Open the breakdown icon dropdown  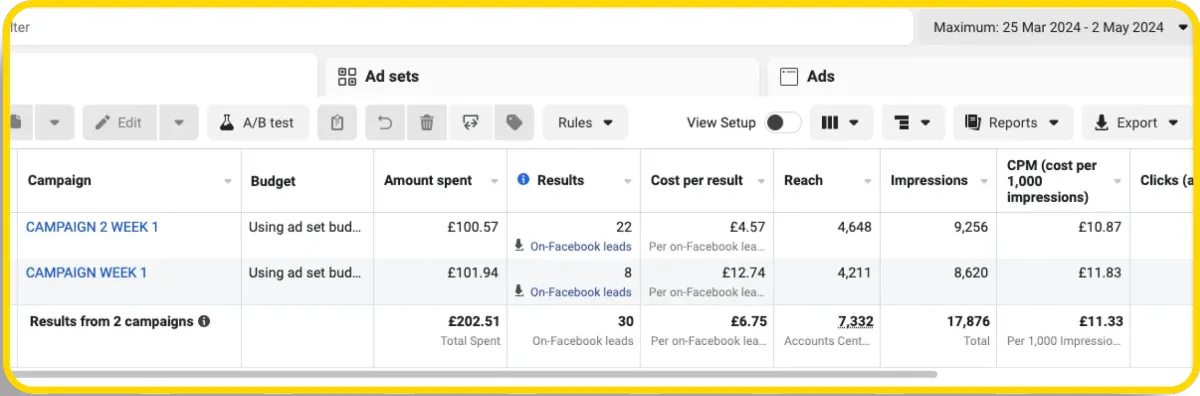[x=913, y=123]
